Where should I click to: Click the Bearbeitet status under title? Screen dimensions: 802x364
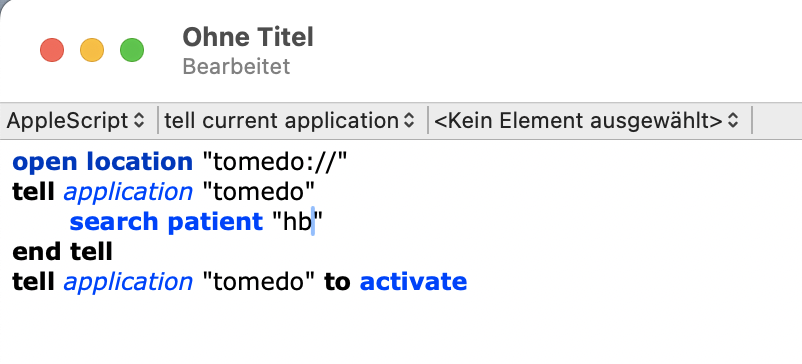[236, 66]
